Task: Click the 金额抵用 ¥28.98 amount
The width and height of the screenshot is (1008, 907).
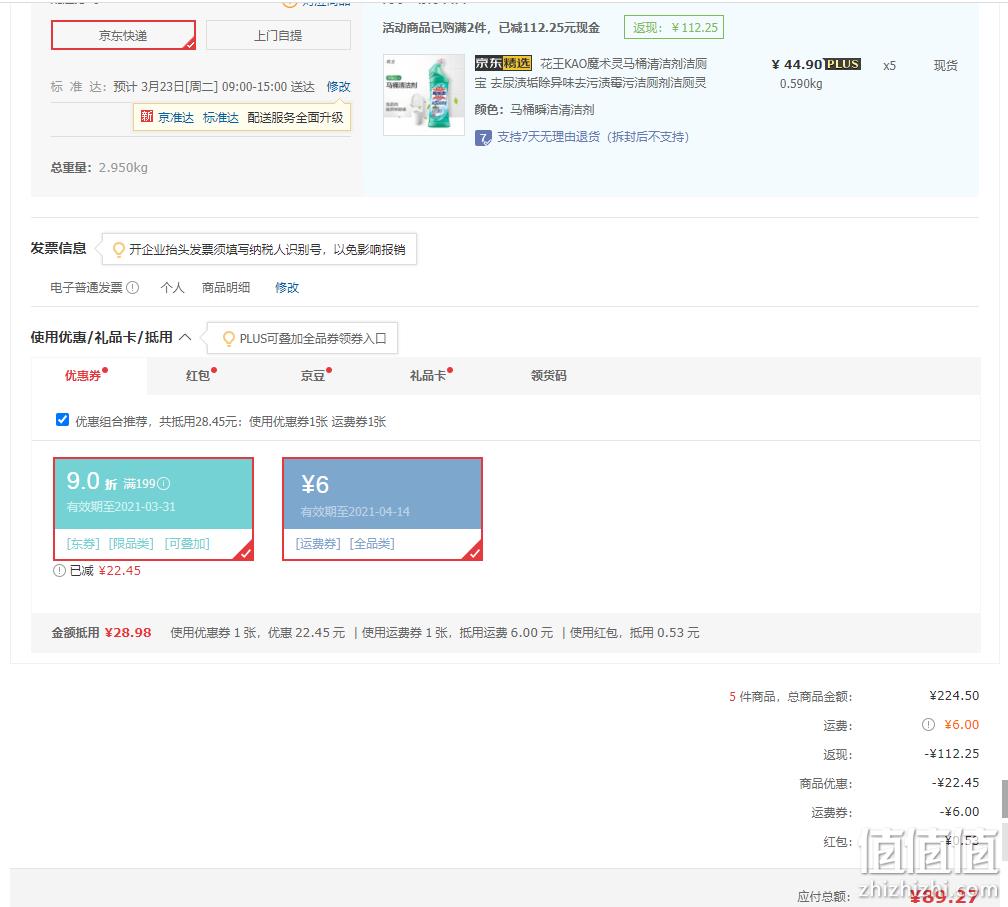Action: tap(128, 633)
